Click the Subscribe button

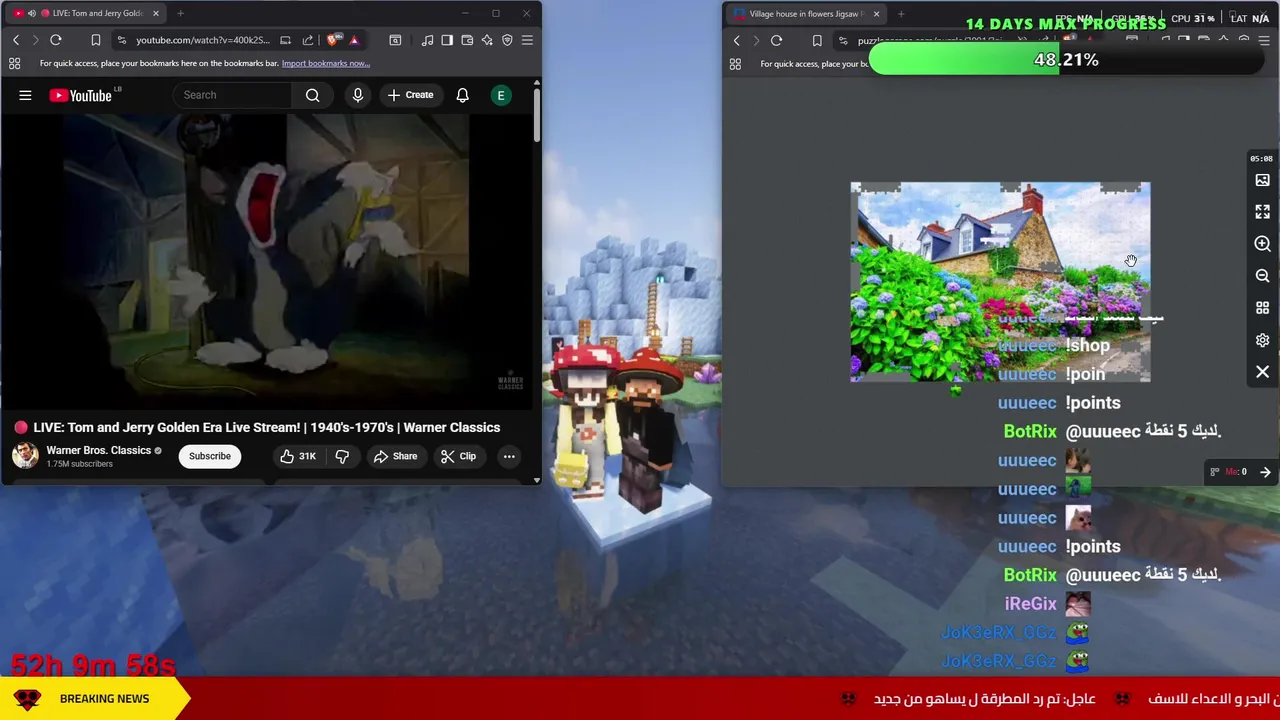(x=210, y=456)
